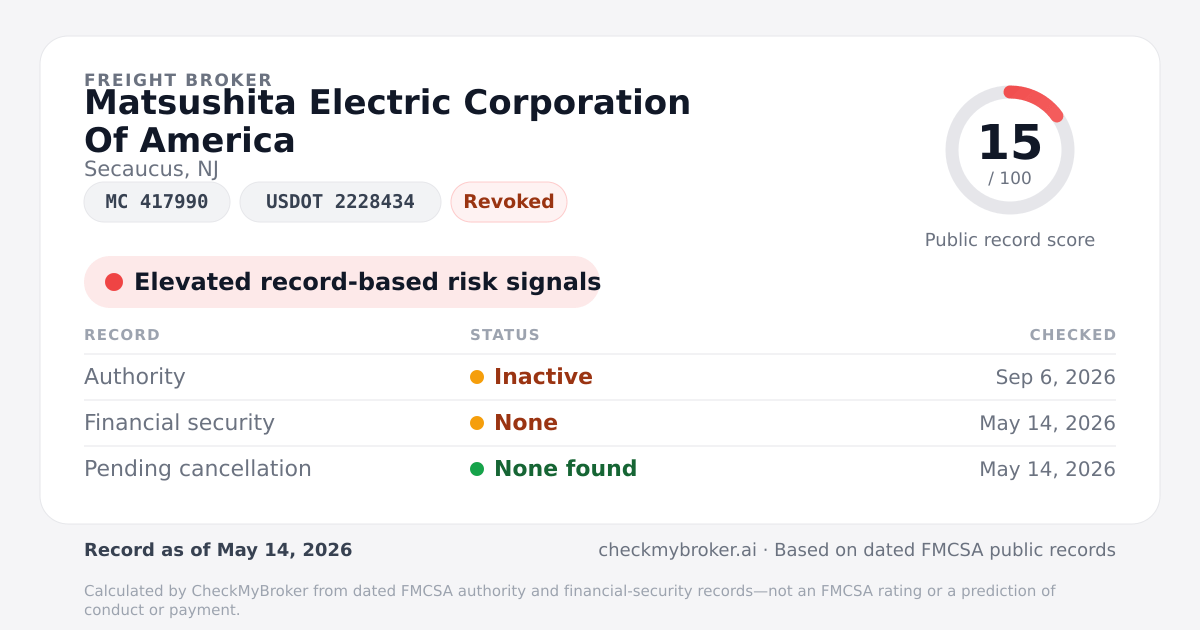Viewport: 1200px width, 630px height.
Task: Click the STATUS column header
Action: coord(505,335)
